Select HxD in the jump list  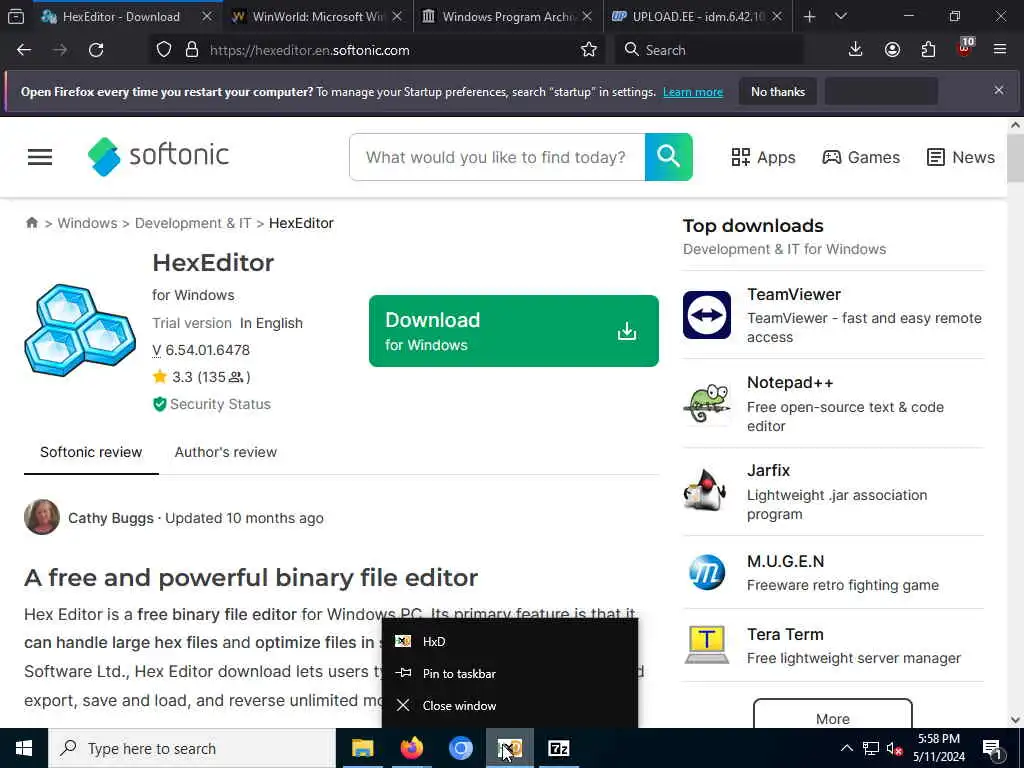[x=510, y=641]
